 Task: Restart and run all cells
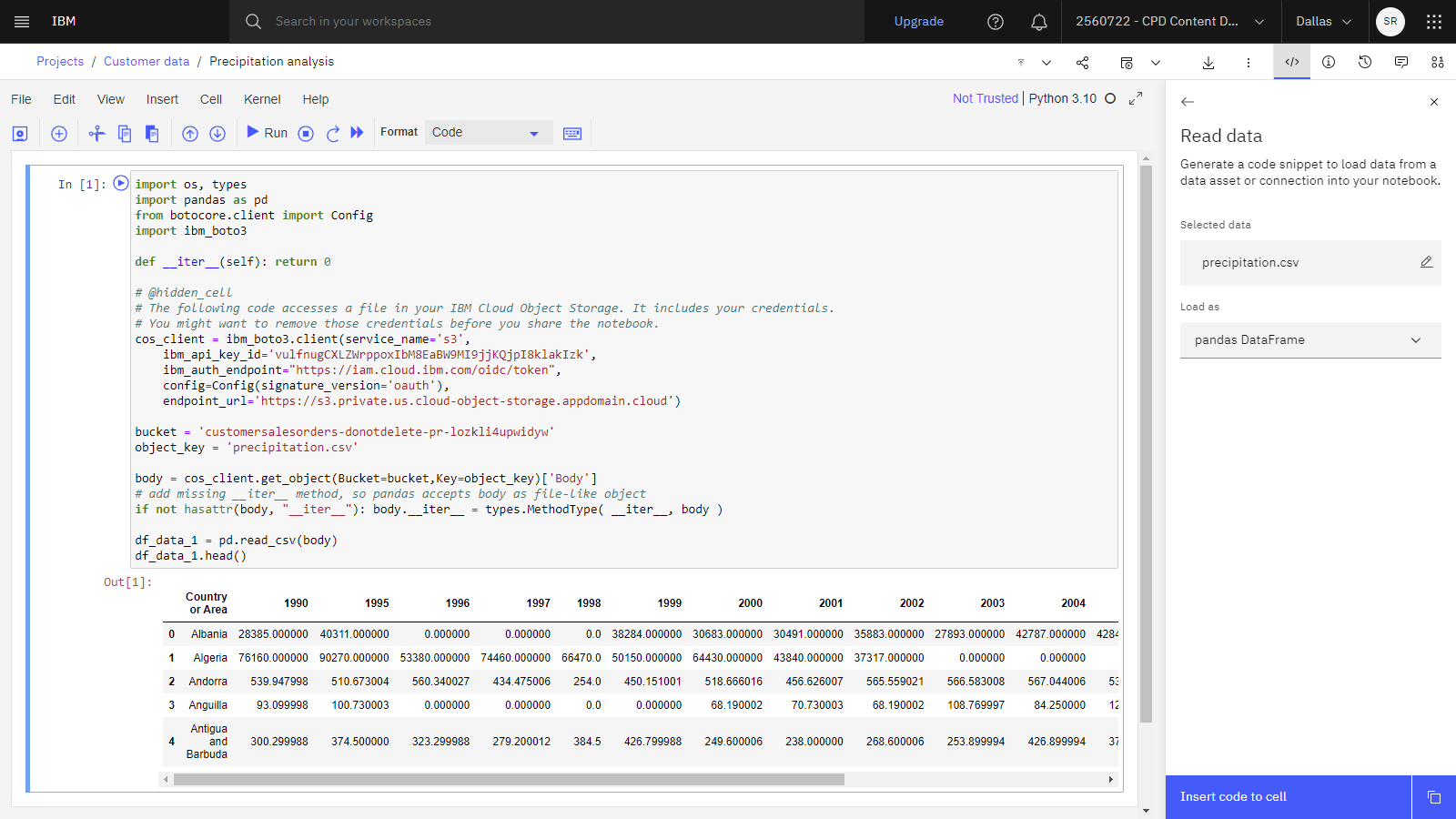click(358, 133)
